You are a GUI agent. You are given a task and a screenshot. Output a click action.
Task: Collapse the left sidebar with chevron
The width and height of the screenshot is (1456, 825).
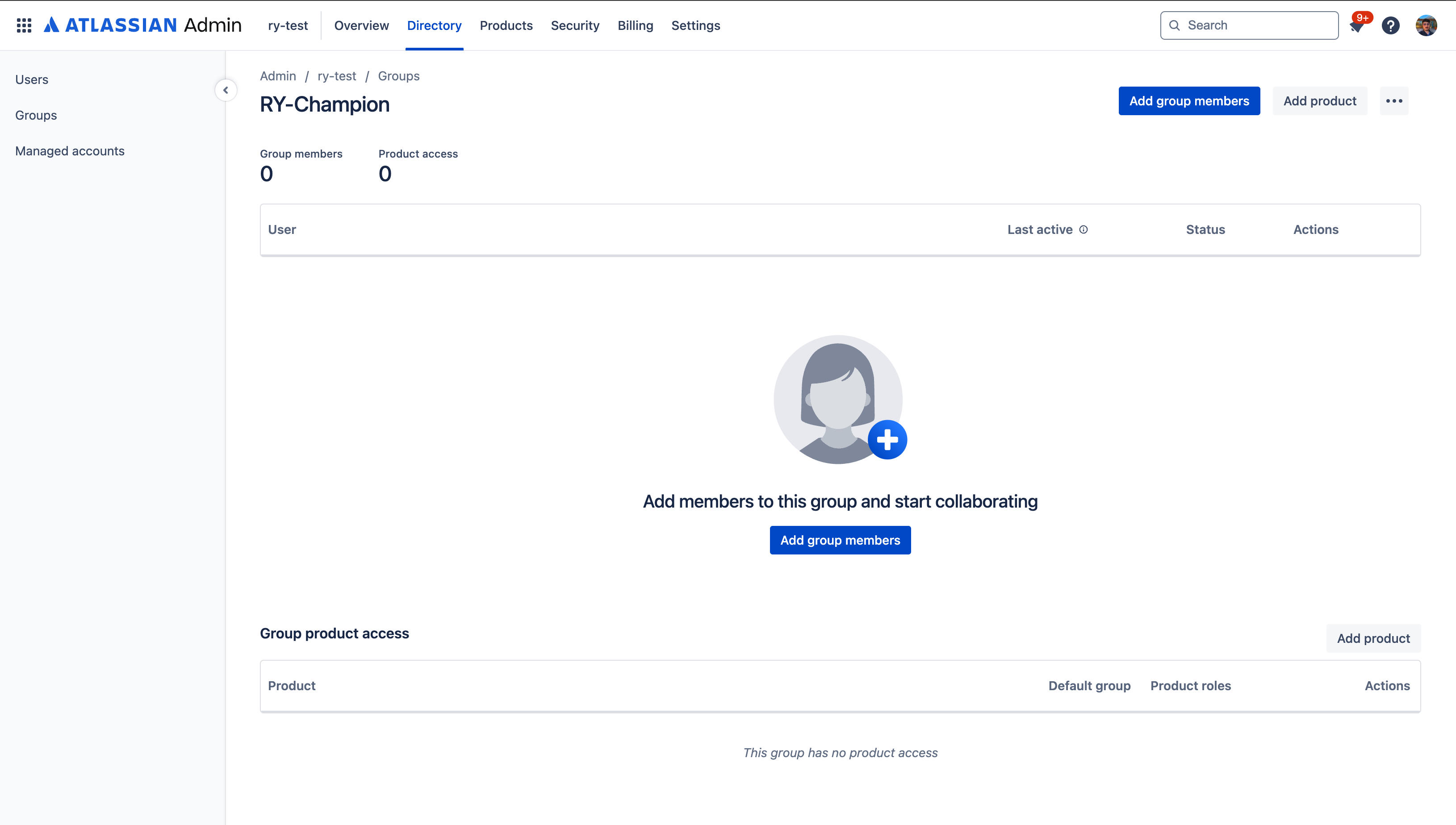point(226,90)
